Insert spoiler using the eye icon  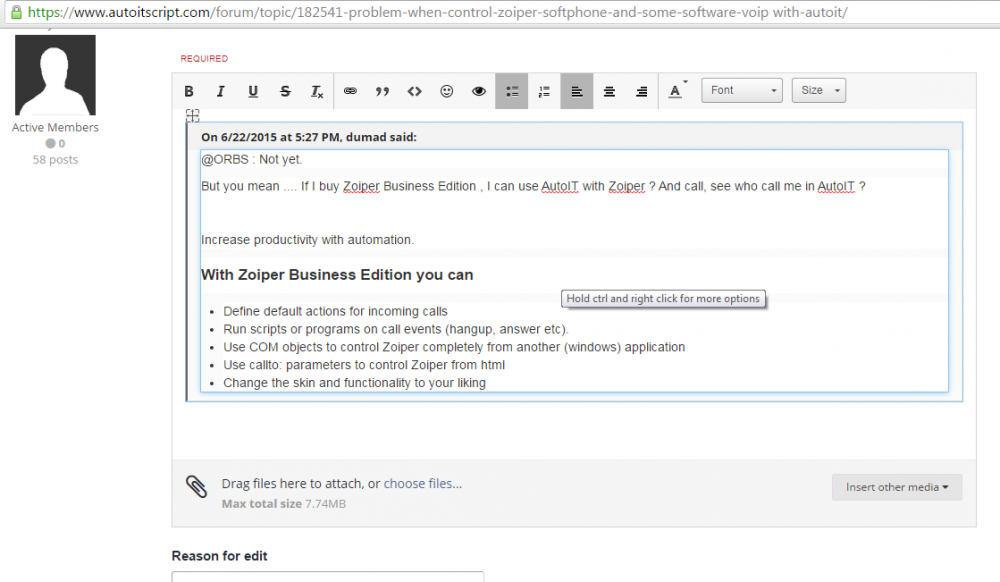(478, 91)
